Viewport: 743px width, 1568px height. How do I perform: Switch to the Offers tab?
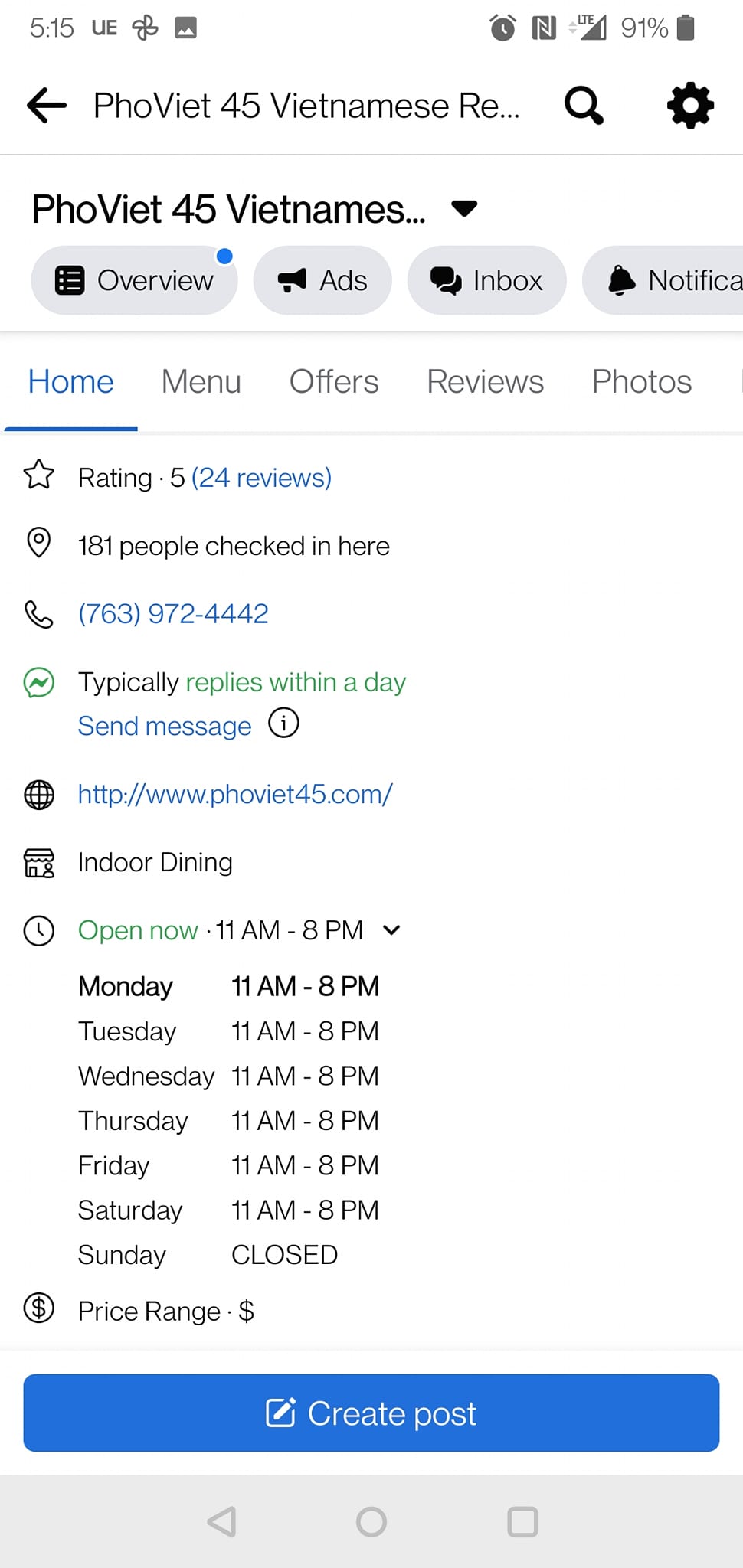coord(334,381)
